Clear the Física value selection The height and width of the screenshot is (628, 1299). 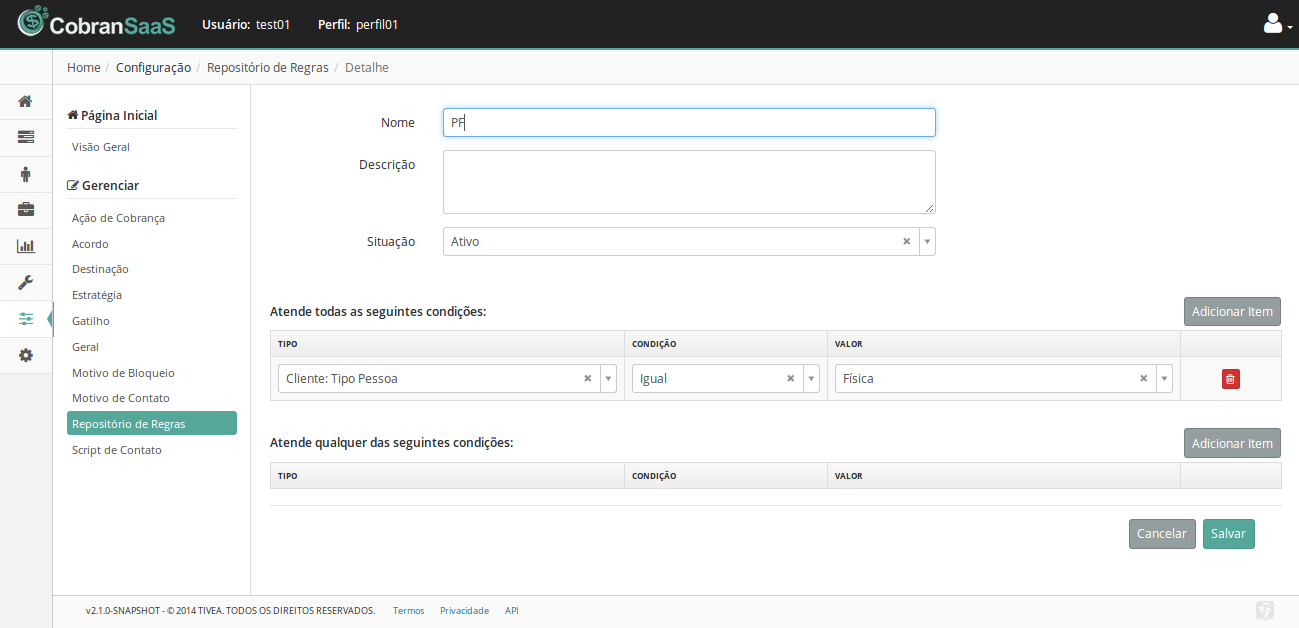tap(1144, 379)
